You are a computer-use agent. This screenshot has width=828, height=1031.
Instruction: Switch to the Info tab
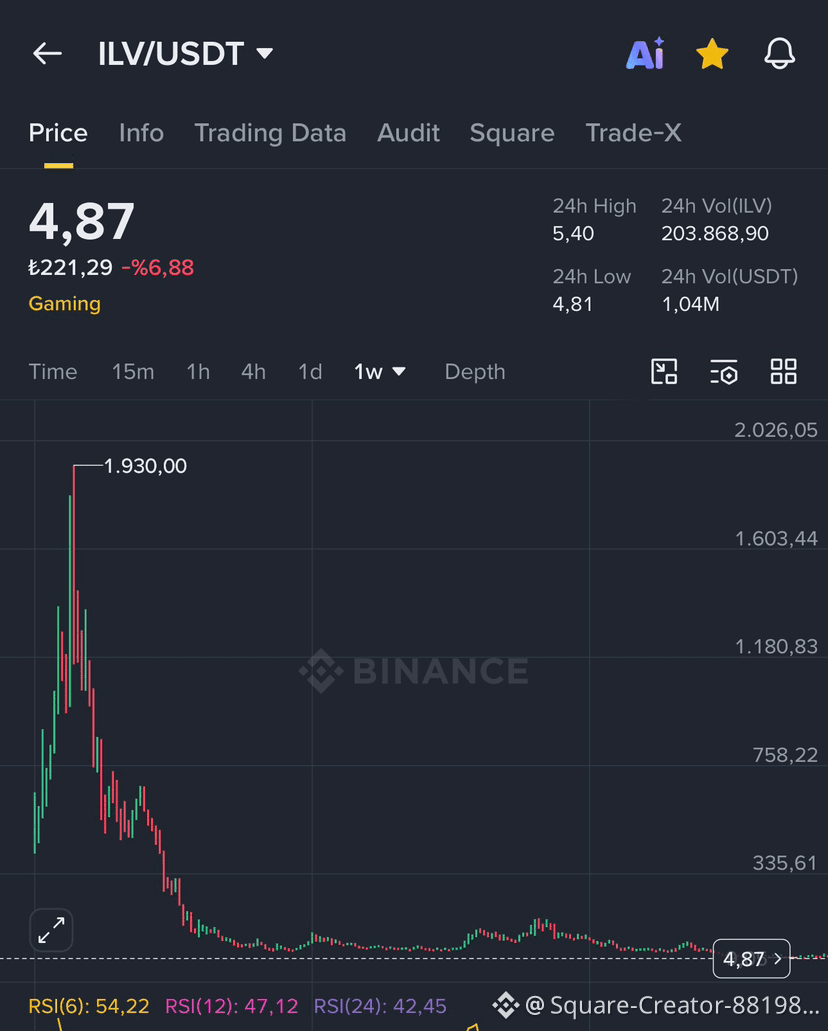(x=141, y=133)
